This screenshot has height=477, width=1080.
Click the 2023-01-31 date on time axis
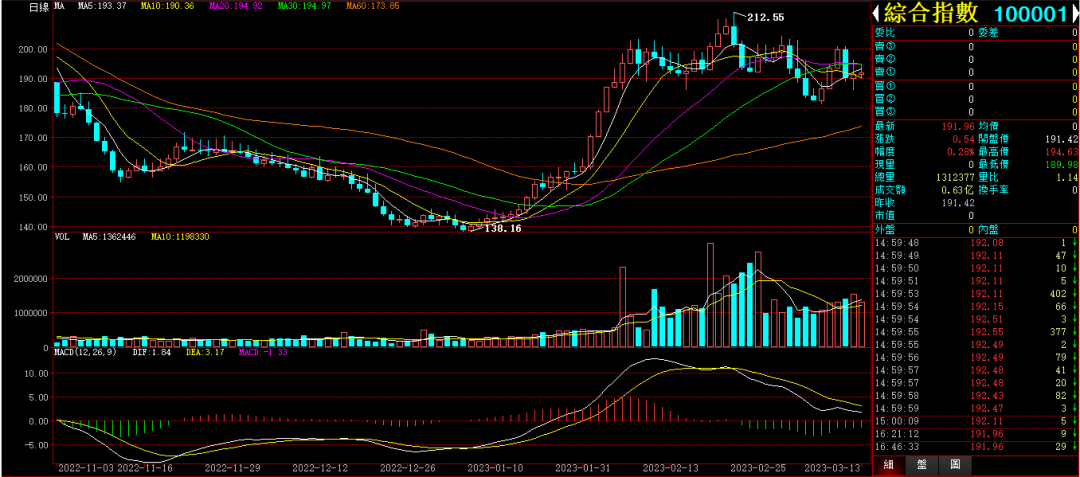(x=583, y=467)
